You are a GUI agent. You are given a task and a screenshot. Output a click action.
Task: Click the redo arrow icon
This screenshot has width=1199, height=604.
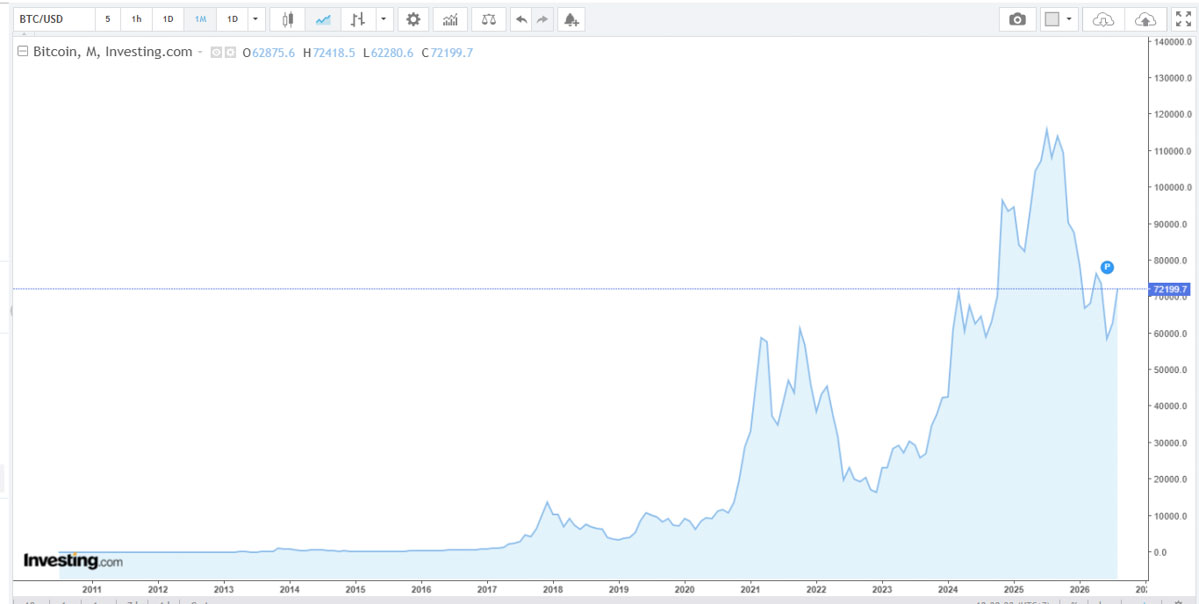point(542,19)
